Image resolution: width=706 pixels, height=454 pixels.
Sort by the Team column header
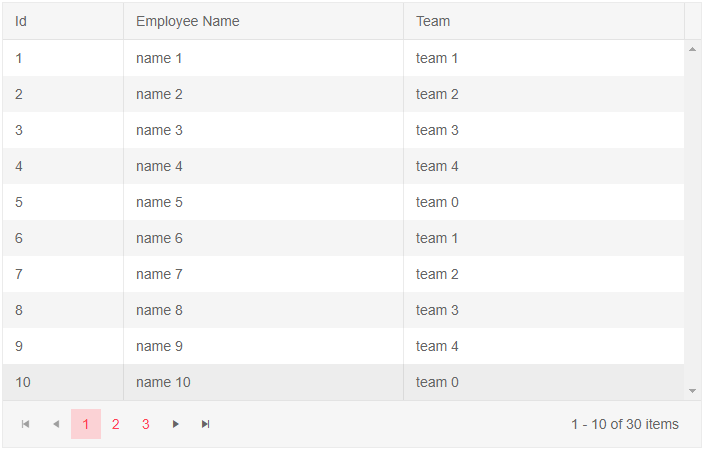click(433, 21)
